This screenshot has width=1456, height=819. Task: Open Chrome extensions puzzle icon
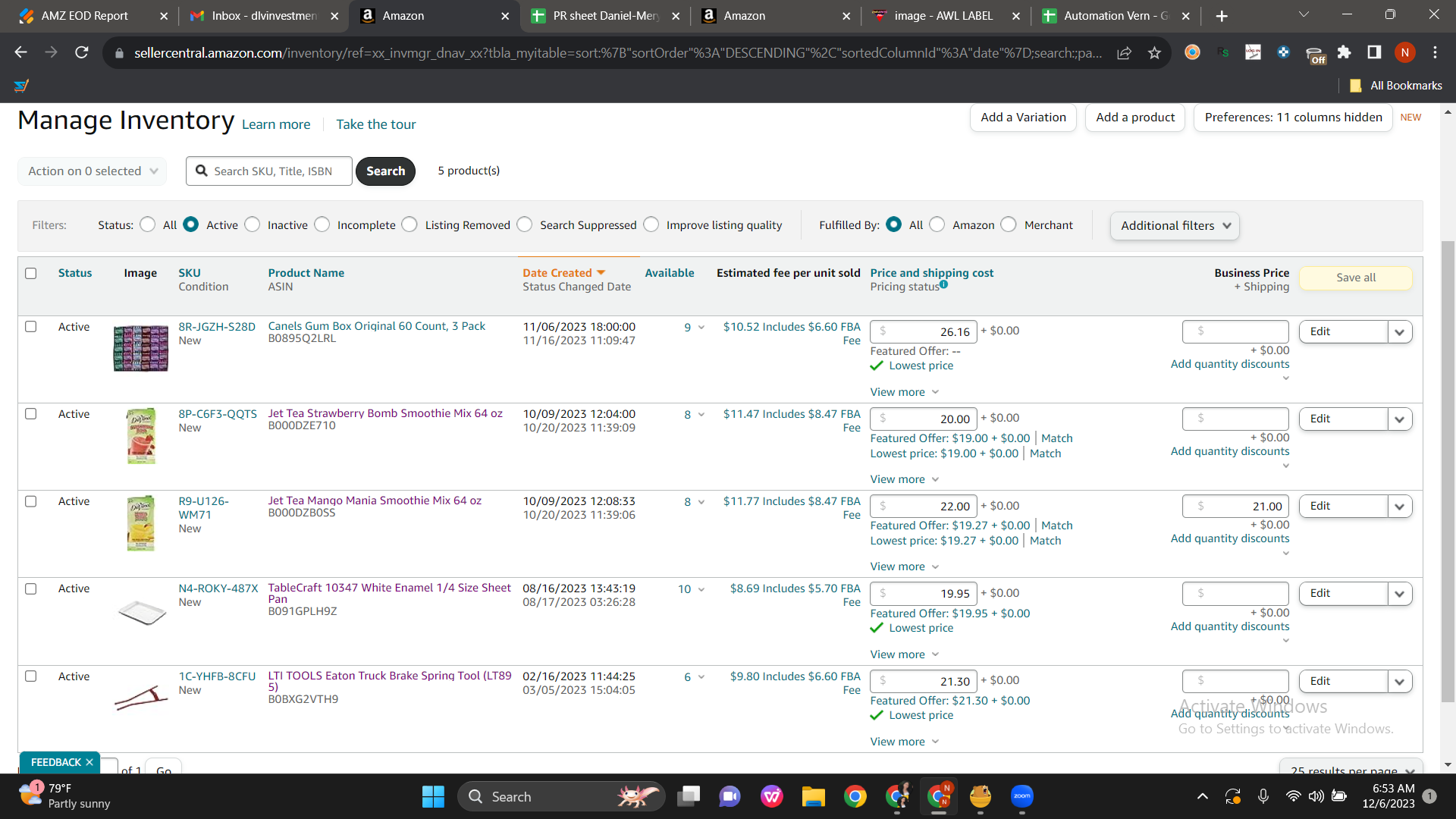(x=1344, y=52)
